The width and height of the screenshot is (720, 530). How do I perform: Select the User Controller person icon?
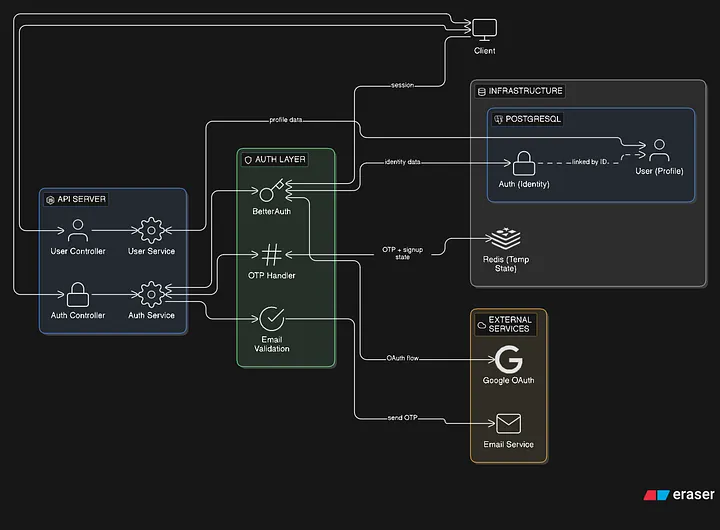(x=78, y=230)
